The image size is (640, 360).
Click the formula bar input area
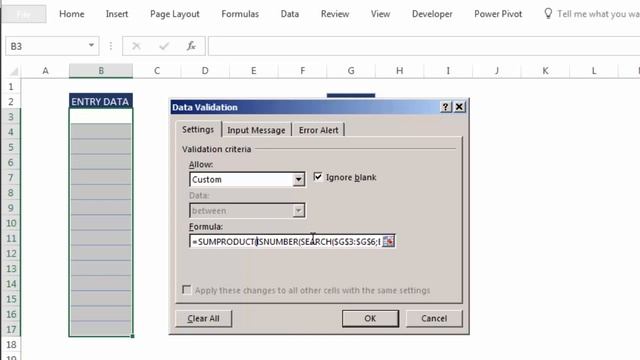tap(424, 46)
